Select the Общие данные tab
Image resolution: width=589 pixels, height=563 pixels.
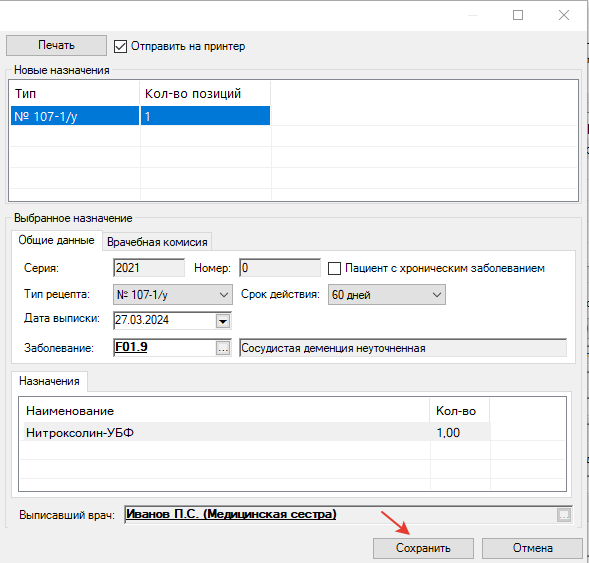pos(56,240)
